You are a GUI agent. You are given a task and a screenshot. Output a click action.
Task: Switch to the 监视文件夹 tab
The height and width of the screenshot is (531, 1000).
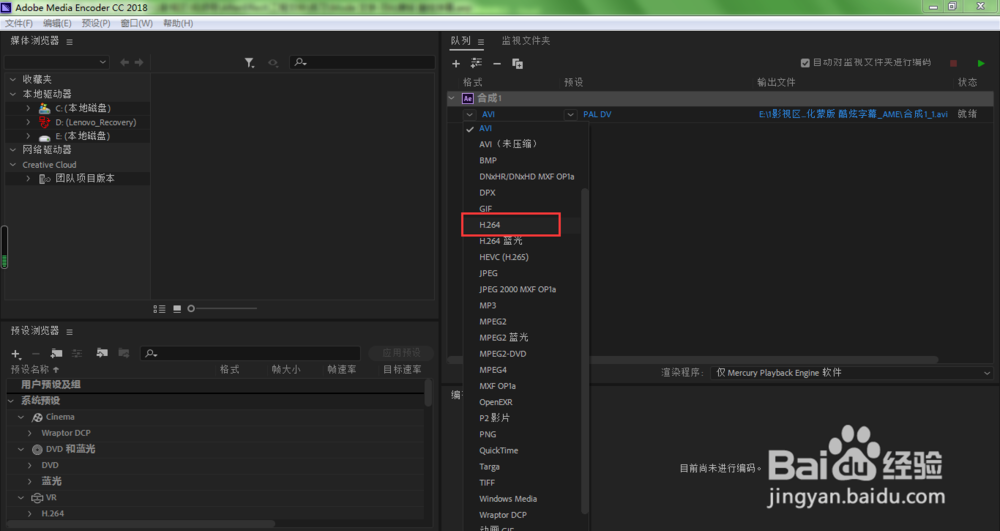click(x=526, y=41)
